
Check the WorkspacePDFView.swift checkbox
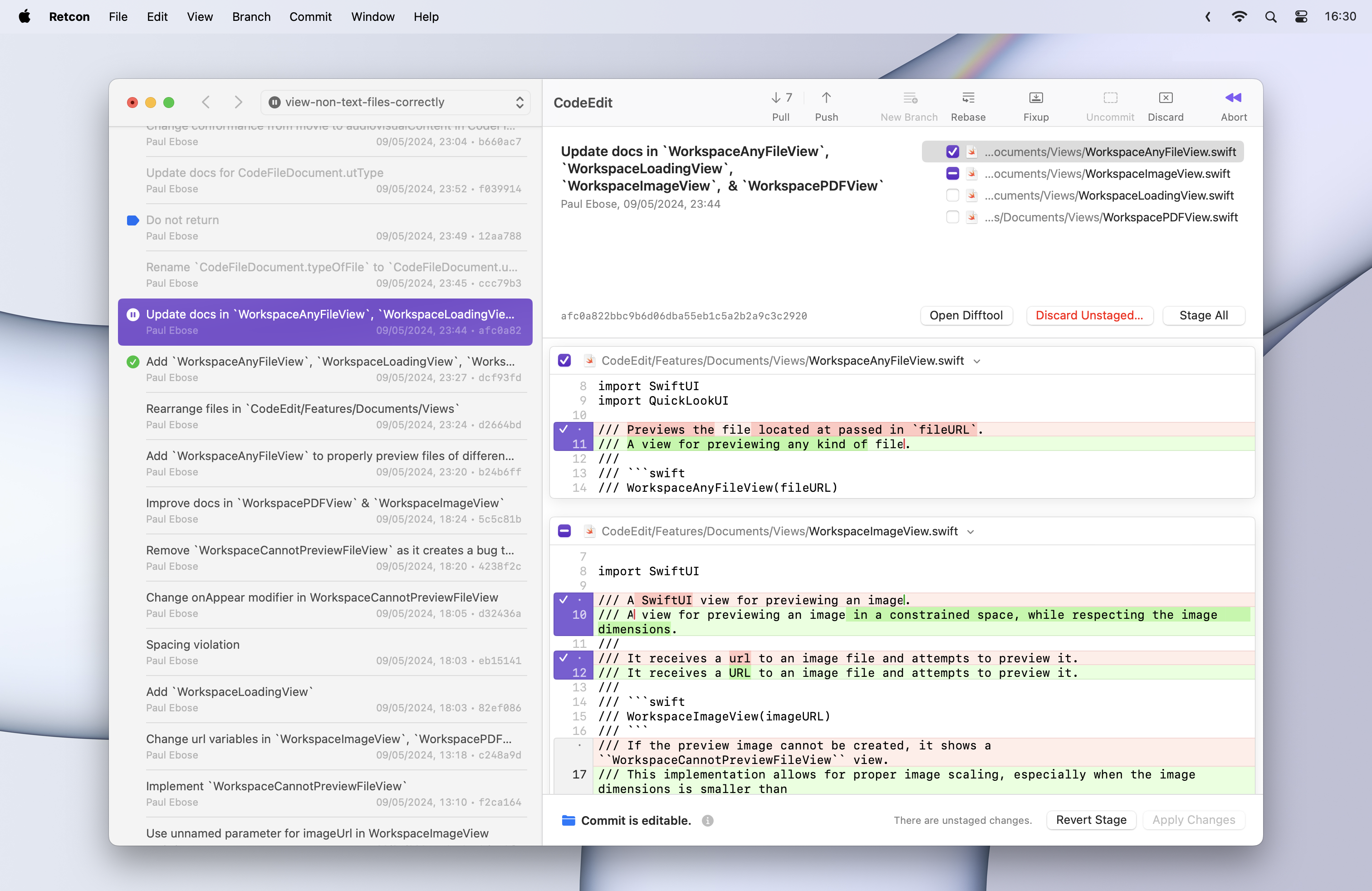pos(952,217)
